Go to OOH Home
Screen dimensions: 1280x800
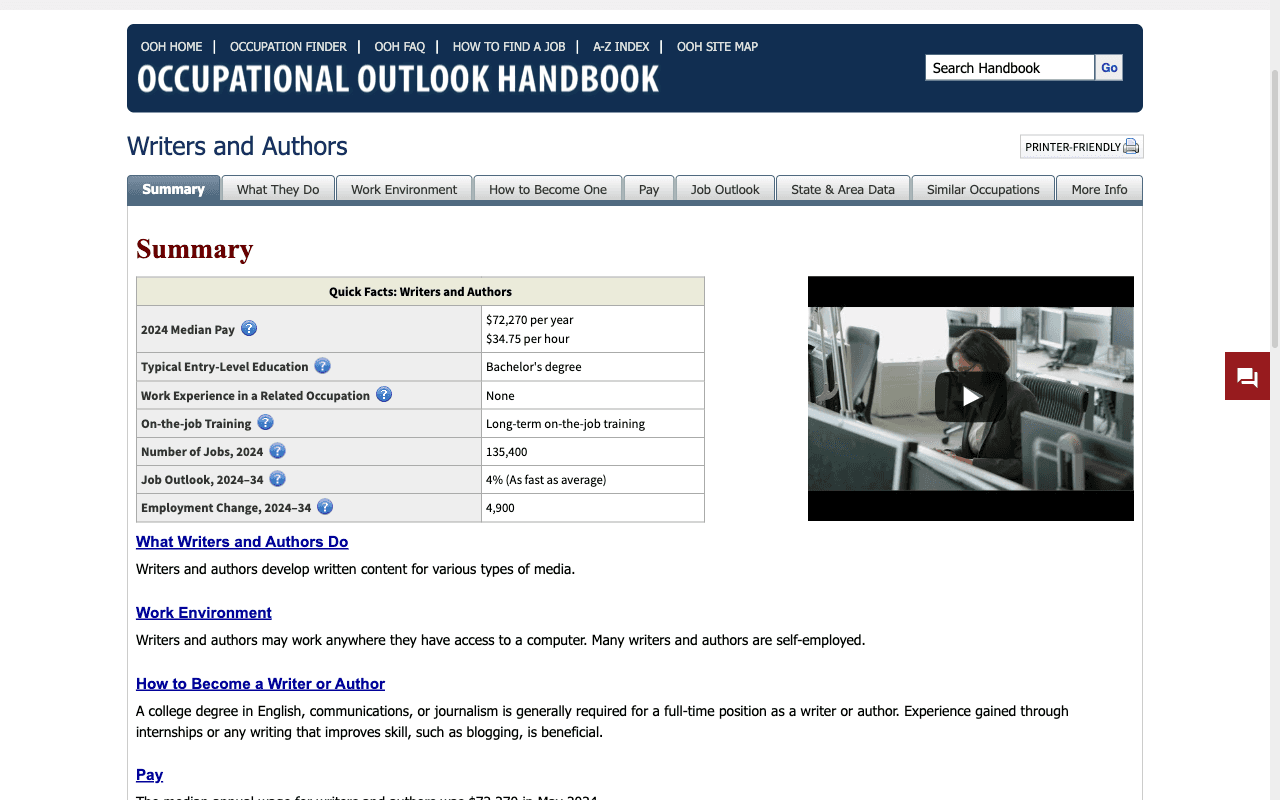(x=171, y=46)
